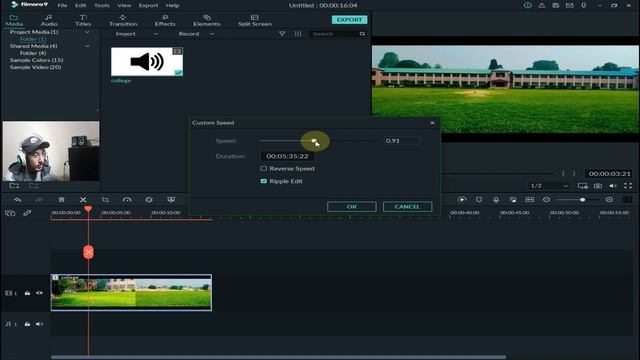Switch to the Audio tab
The width and height of the screenshot is (640, 360).
(x=49, y=20)
